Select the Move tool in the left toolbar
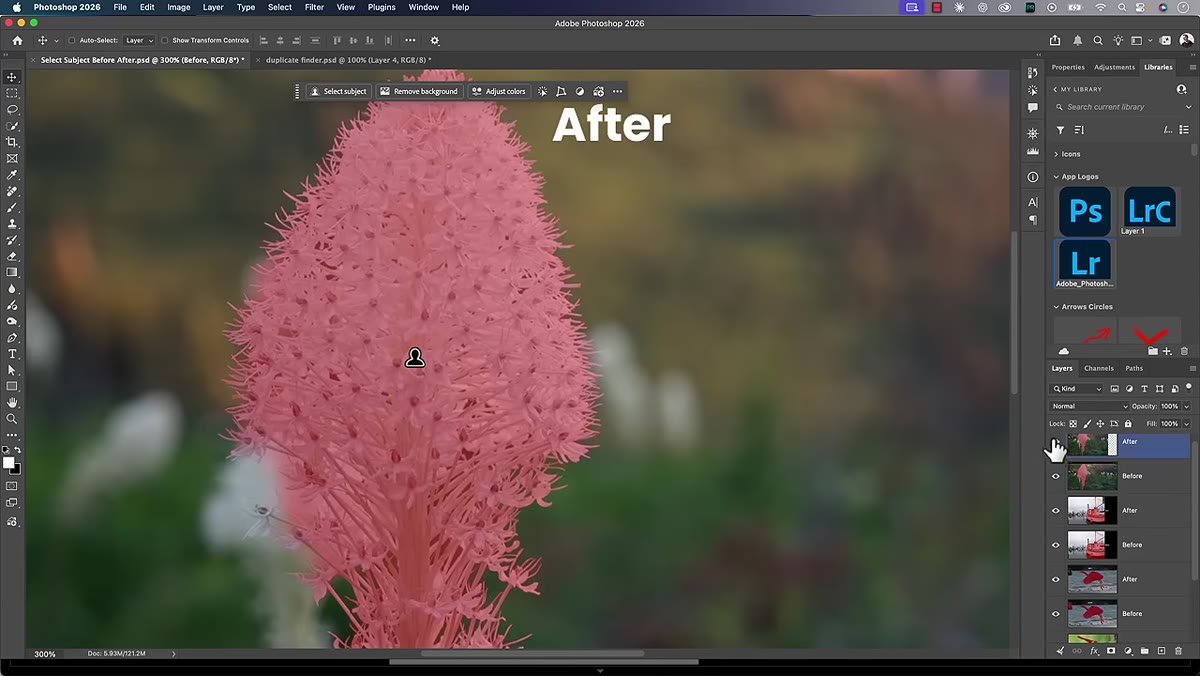1200x676 pixels. [x=12, y=77]
